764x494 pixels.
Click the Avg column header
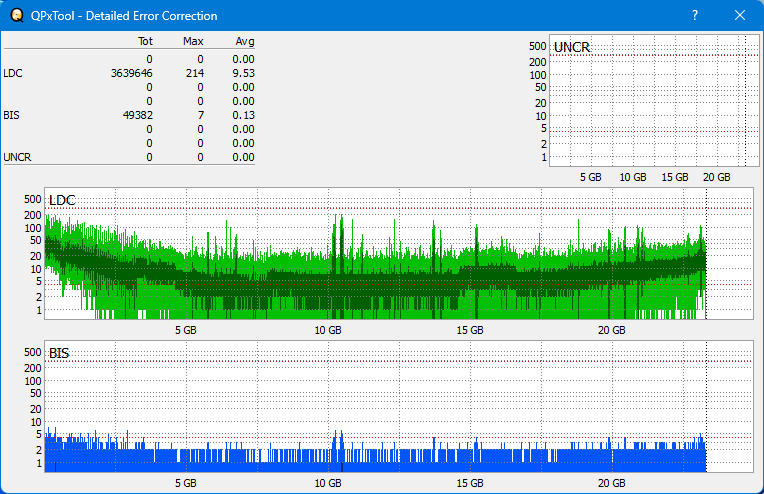(244, 41)
